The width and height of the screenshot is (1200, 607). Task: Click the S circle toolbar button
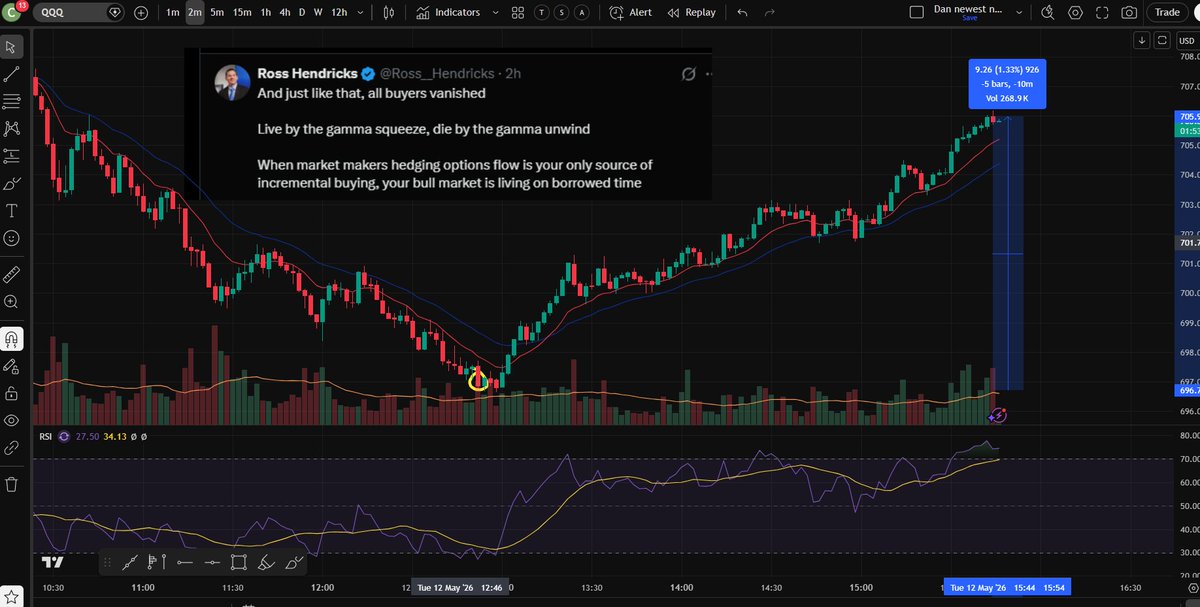tap(561, 12)
